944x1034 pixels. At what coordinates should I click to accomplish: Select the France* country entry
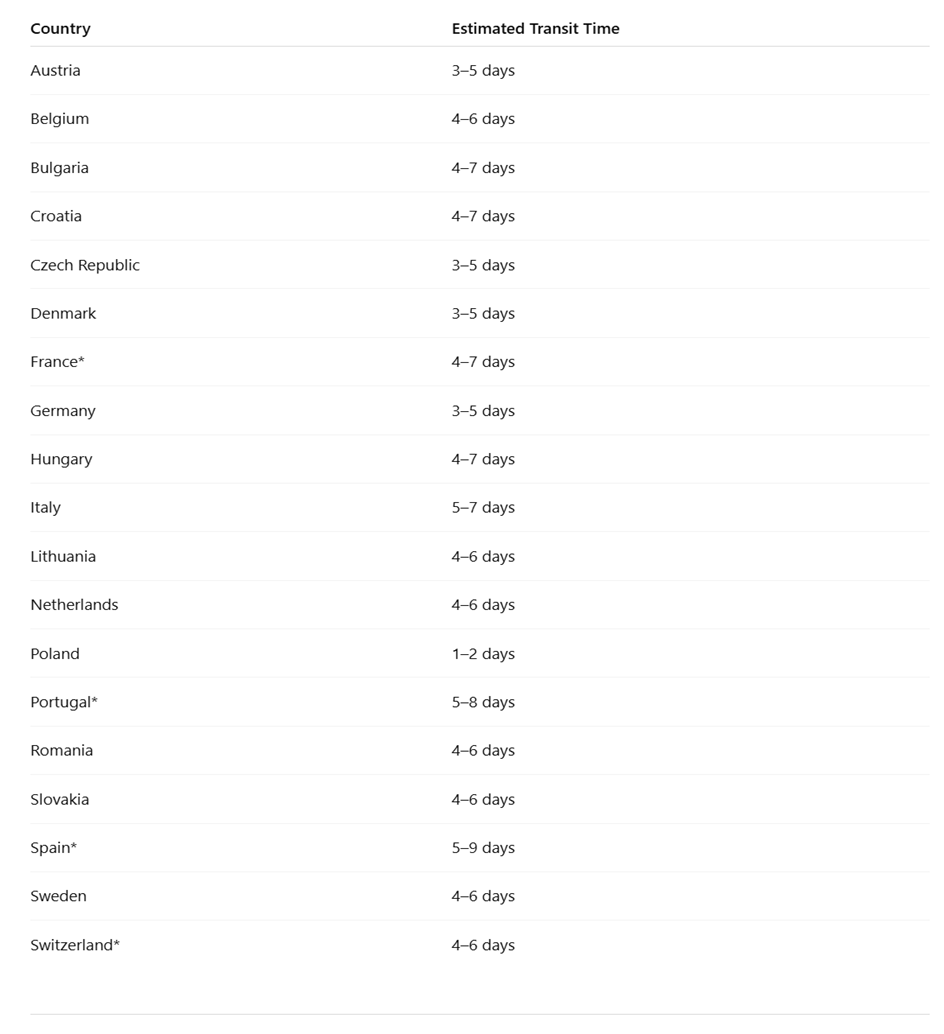click(x=57, y=362)
